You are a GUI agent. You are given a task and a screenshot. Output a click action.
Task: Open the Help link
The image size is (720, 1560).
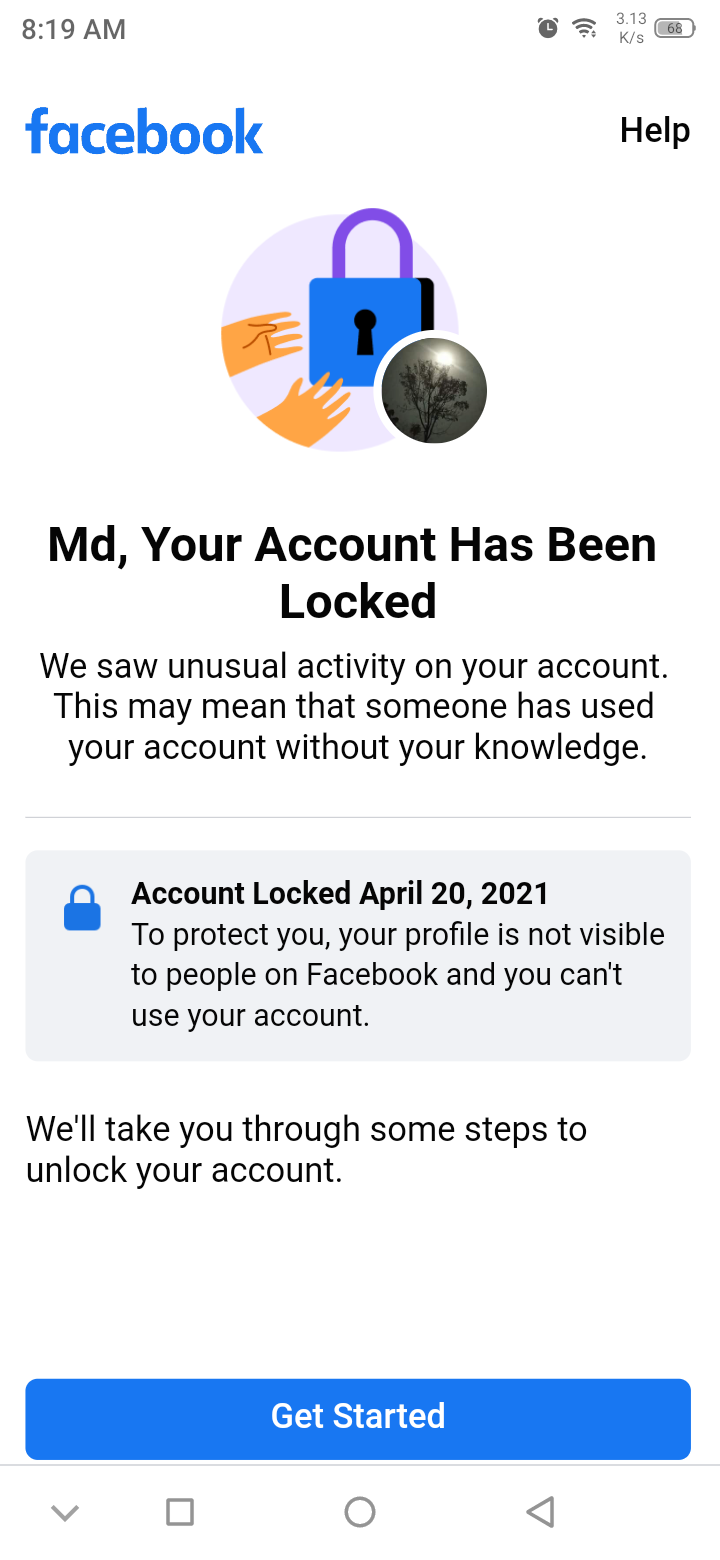click(654, 130)
